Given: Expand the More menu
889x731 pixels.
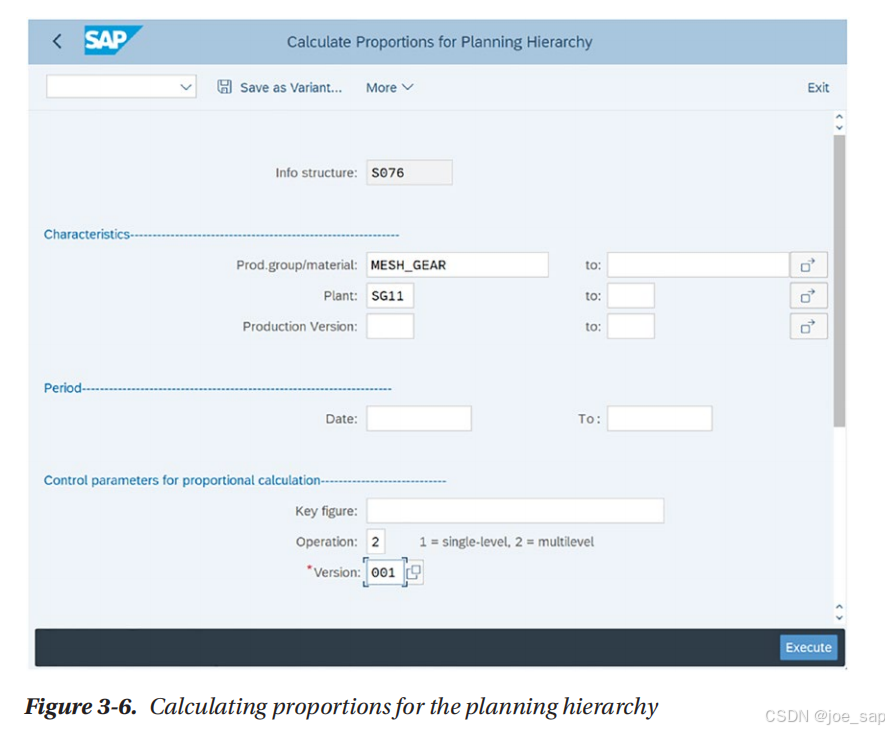Looking at the screenshot, I should [x=390, y=87].
